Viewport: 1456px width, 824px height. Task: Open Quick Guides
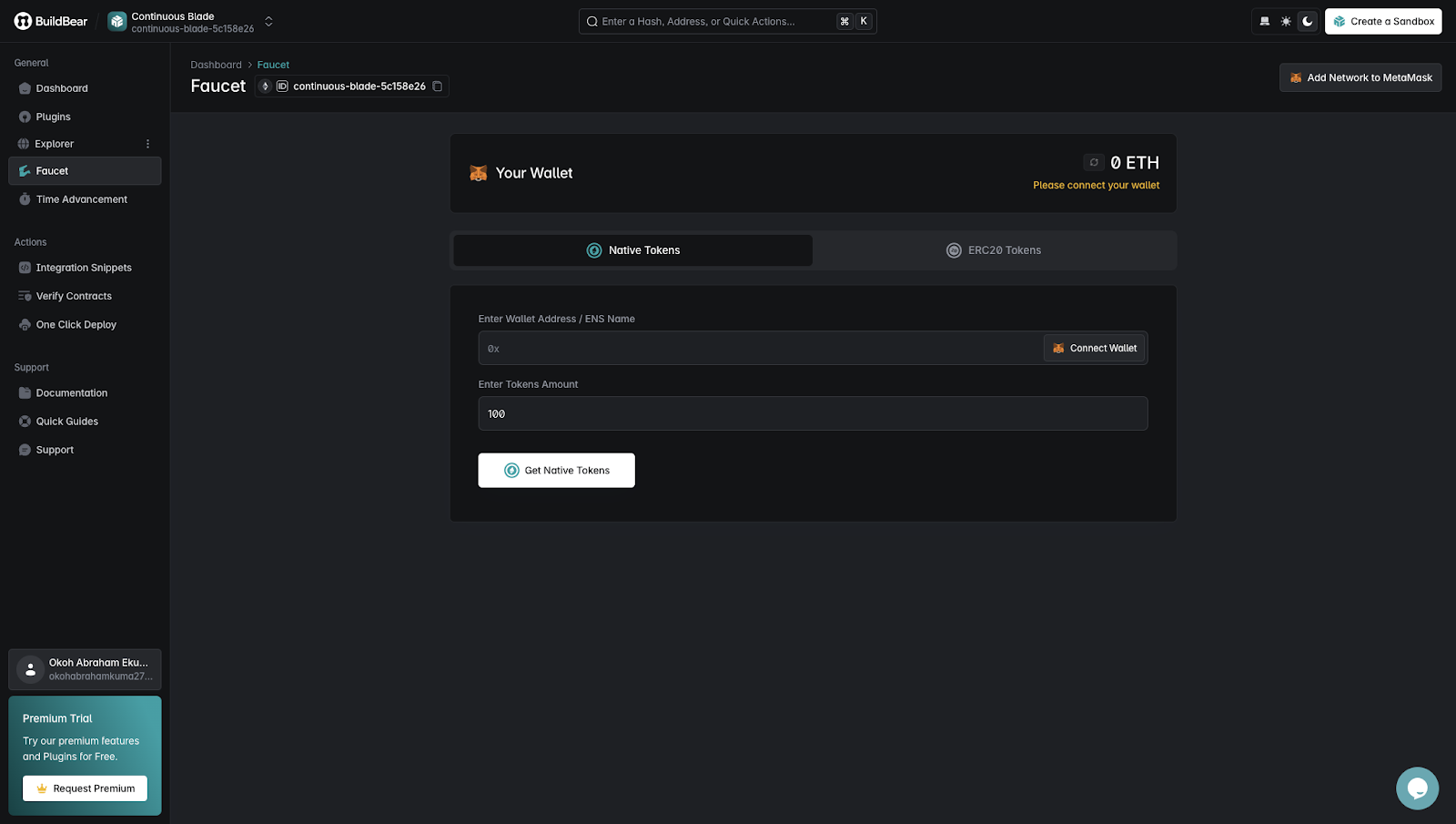click(x=85, y=422)
